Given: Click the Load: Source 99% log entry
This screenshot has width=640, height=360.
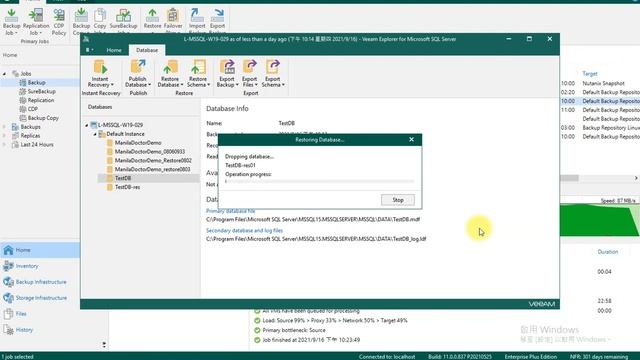Looking at the screenshot, I should tap(335, 320).
